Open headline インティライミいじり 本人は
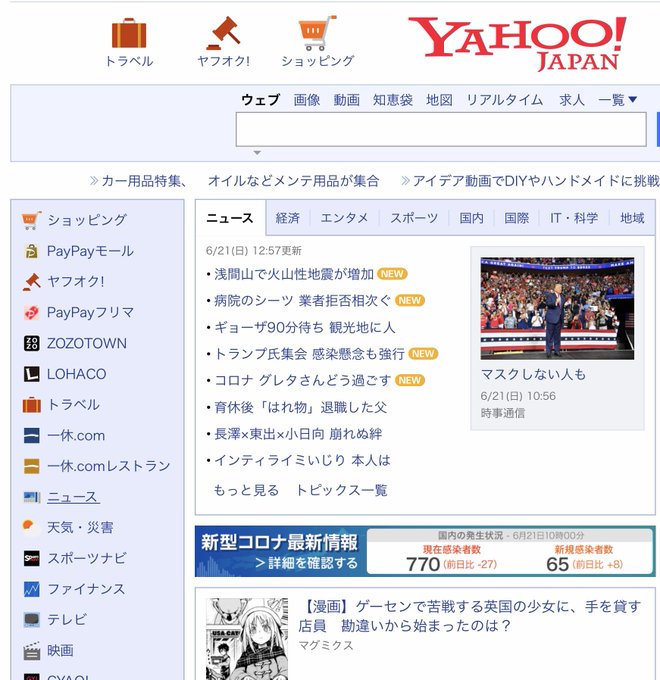660x680 pixels. 303,460
